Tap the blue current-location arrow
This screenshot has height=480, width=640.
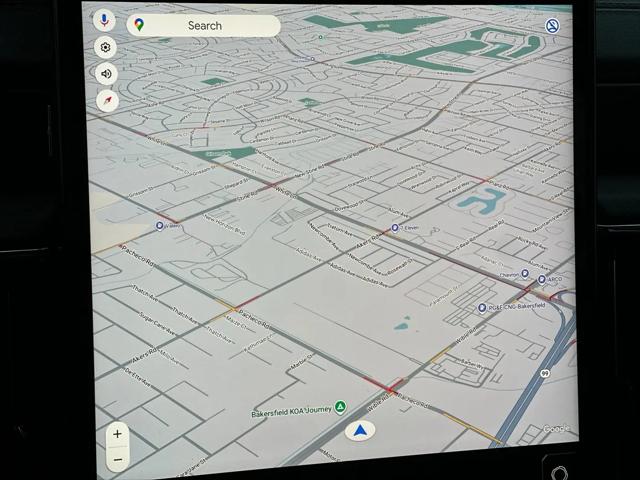point(360,431)
